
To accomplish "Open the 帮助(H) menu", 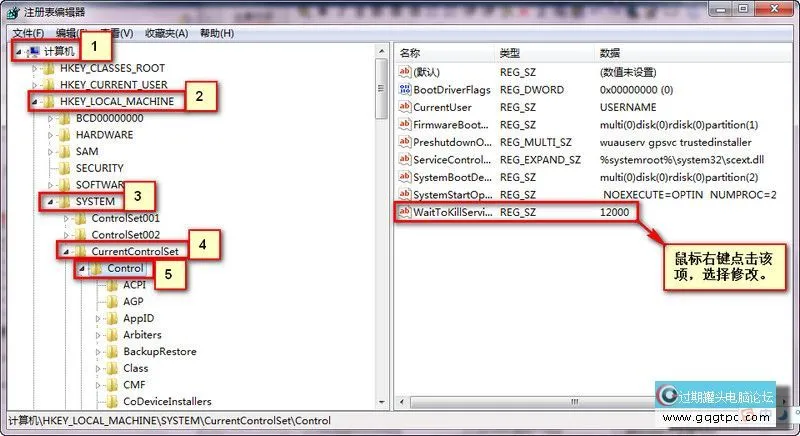I will 216,33.
